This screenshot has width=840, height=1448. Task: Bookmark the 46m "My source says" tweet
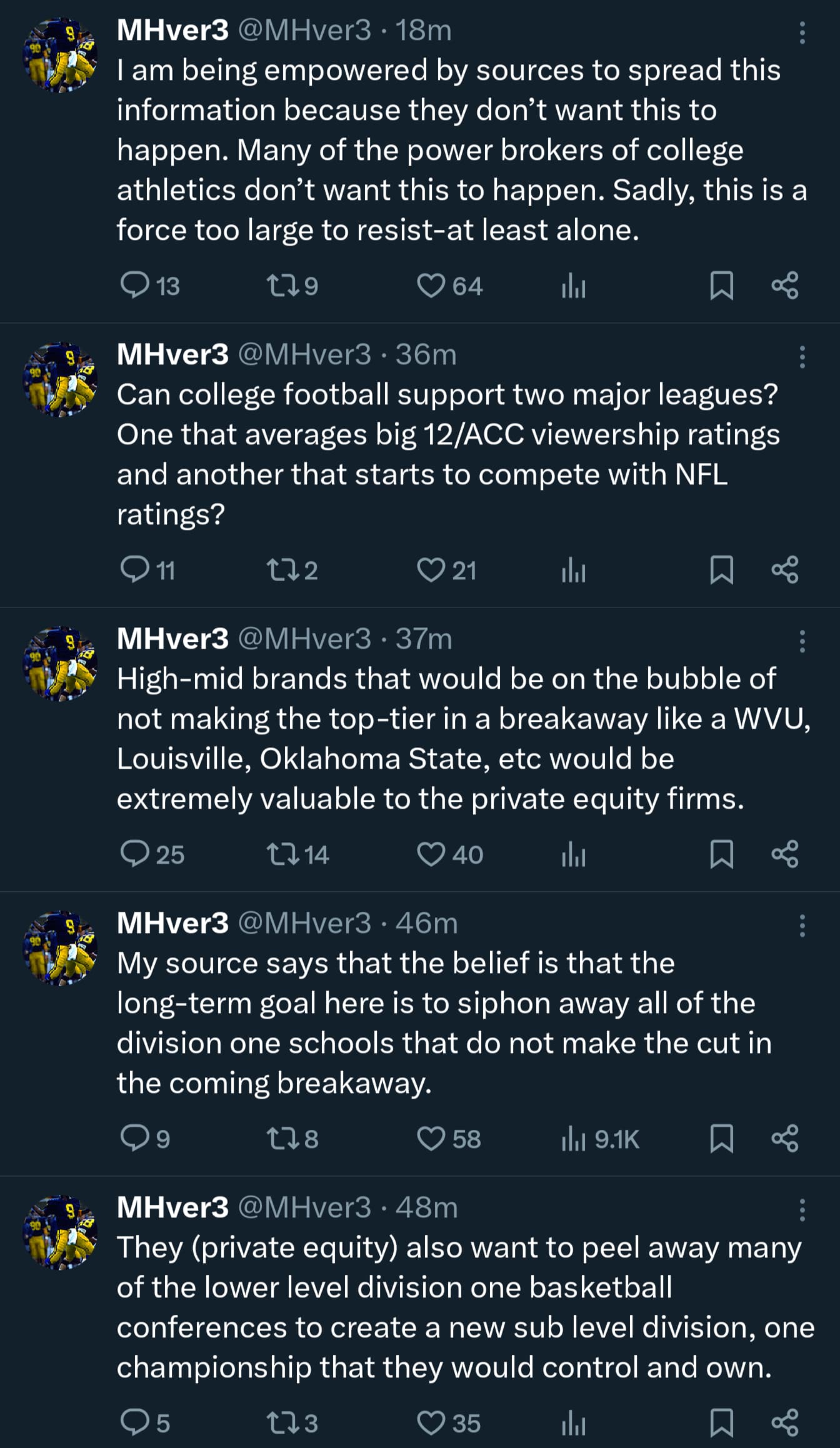[x=721, y=1139]
